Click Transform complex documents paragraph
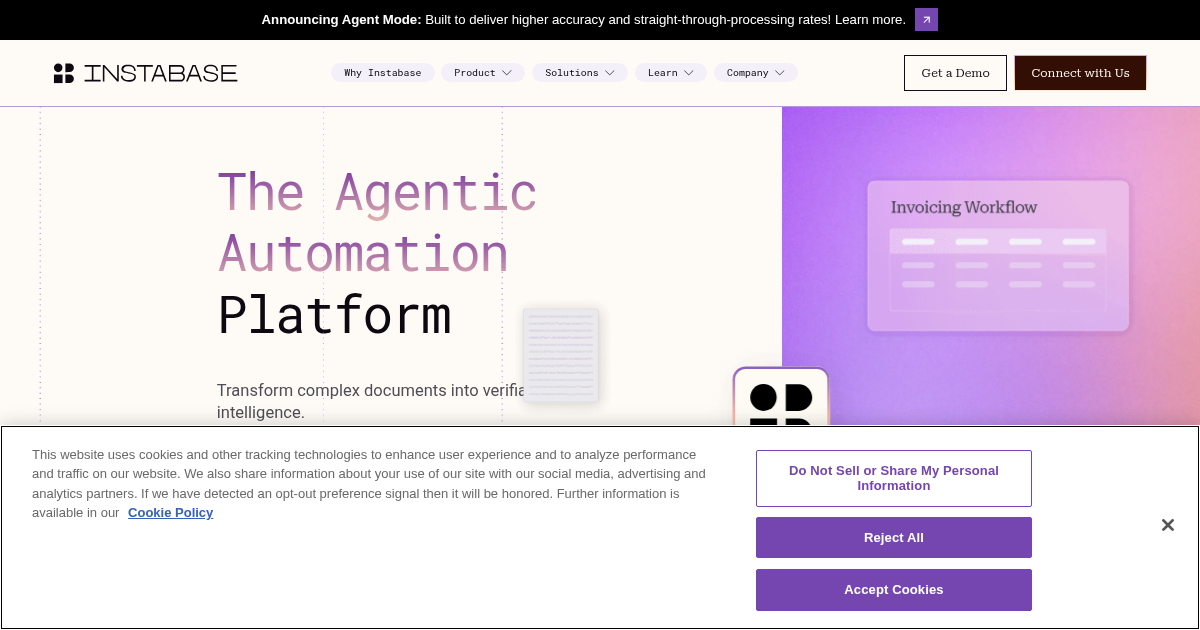1200x630 pixels. click(x=370, y=401)
